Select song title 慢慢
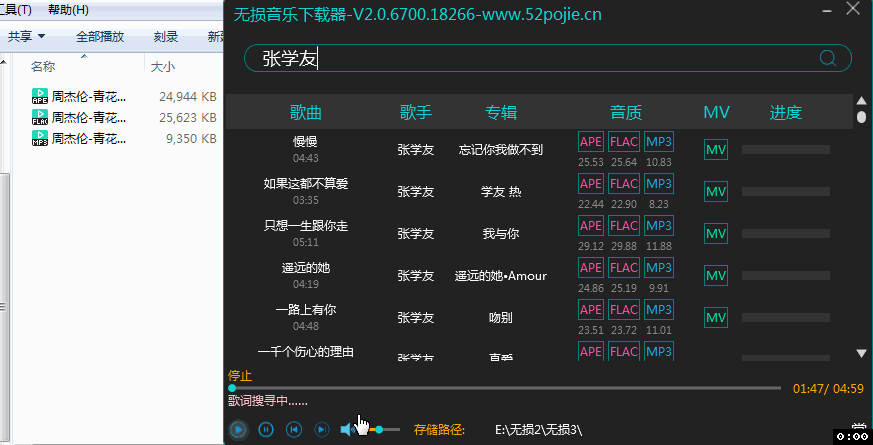The height and width of the screenshot is (445, 873). [x=305, y=141]
